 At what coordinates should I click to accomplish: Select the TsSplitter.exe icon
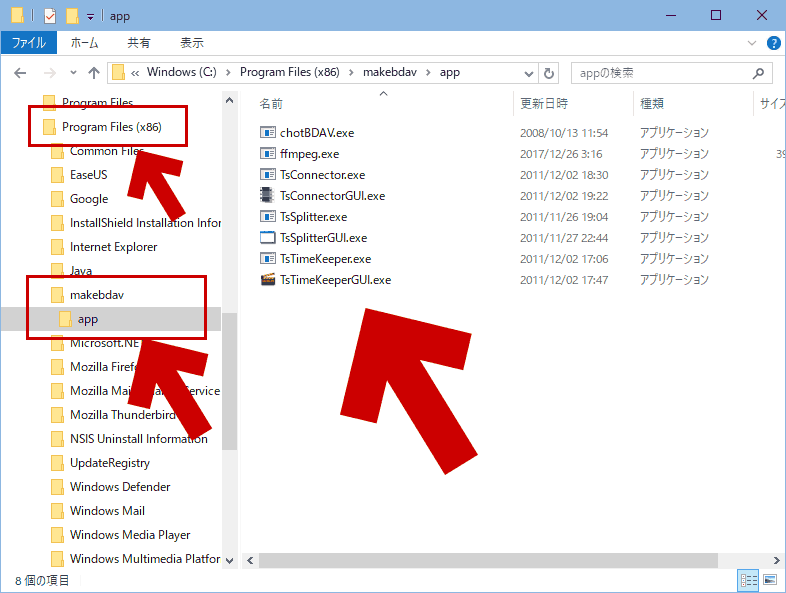point(268,217)
